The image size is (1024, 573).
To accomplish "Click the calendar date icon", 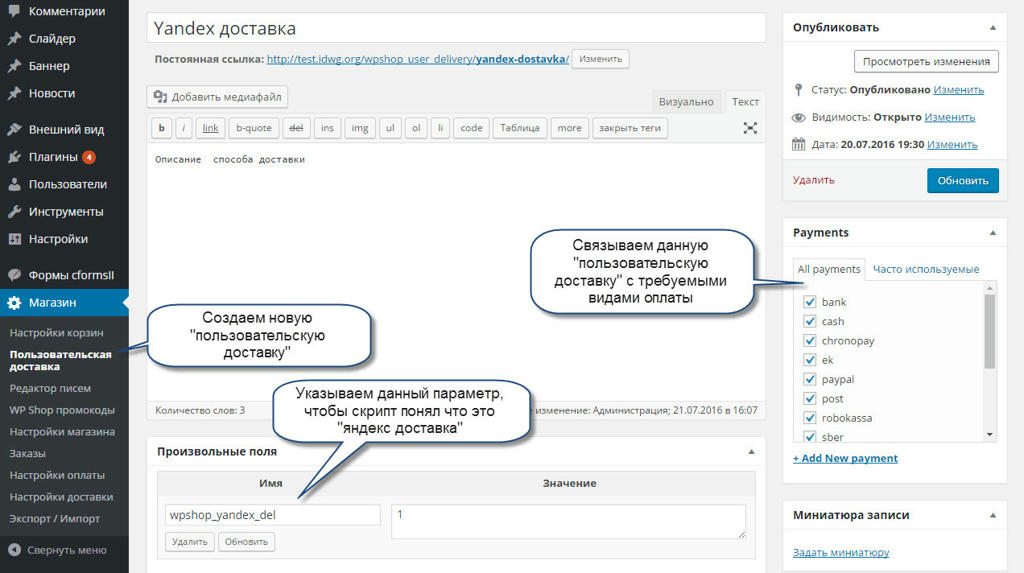I will pos(798,144).
